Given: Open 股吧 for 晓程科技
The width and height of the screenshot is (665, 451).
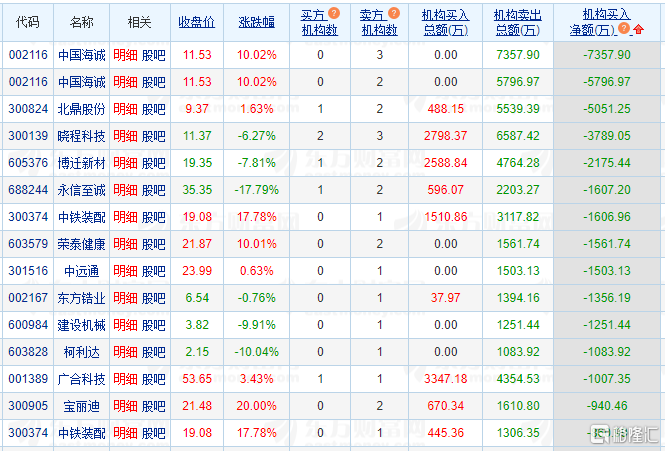Looking at the screenshot, I should 153,136.
